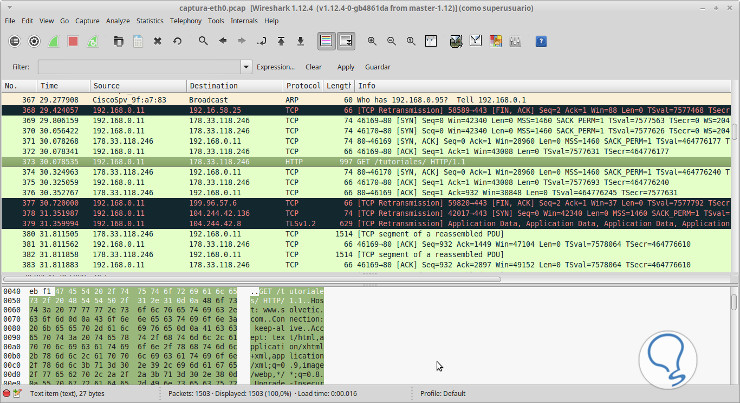Select packet 373 HTTP GET row

click(x=366, y=162)
